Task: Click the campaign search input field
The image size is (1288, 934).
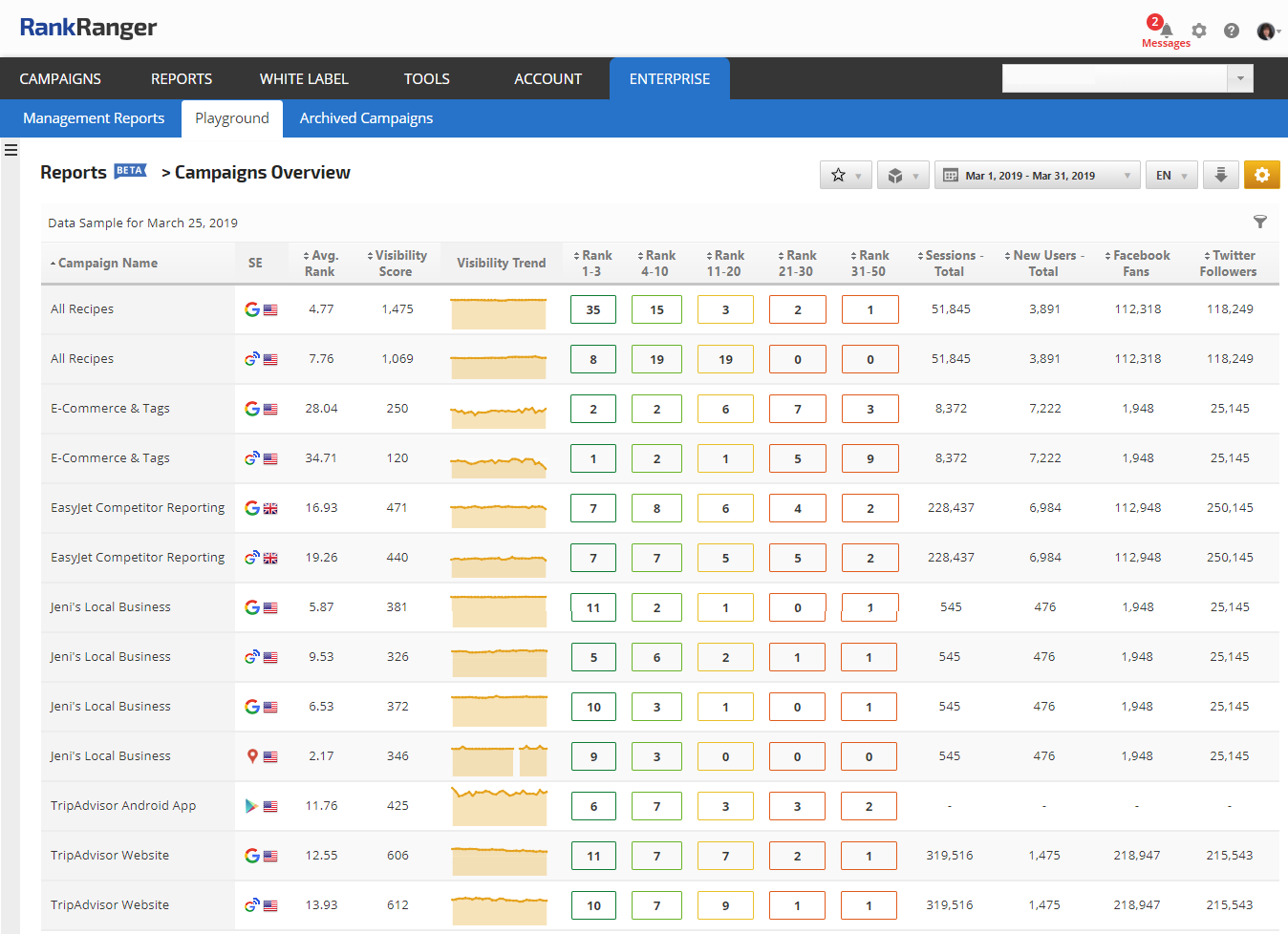Action: tap(1114, 78)
